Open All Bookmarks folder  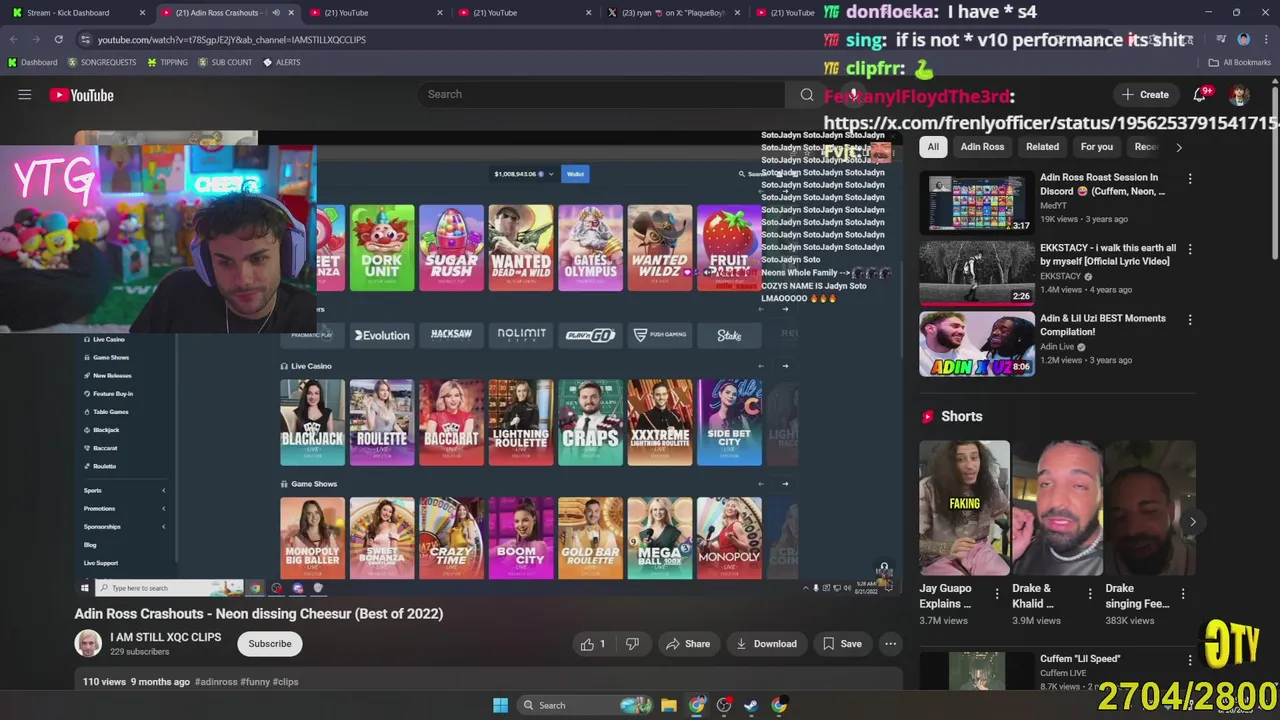1240,62
